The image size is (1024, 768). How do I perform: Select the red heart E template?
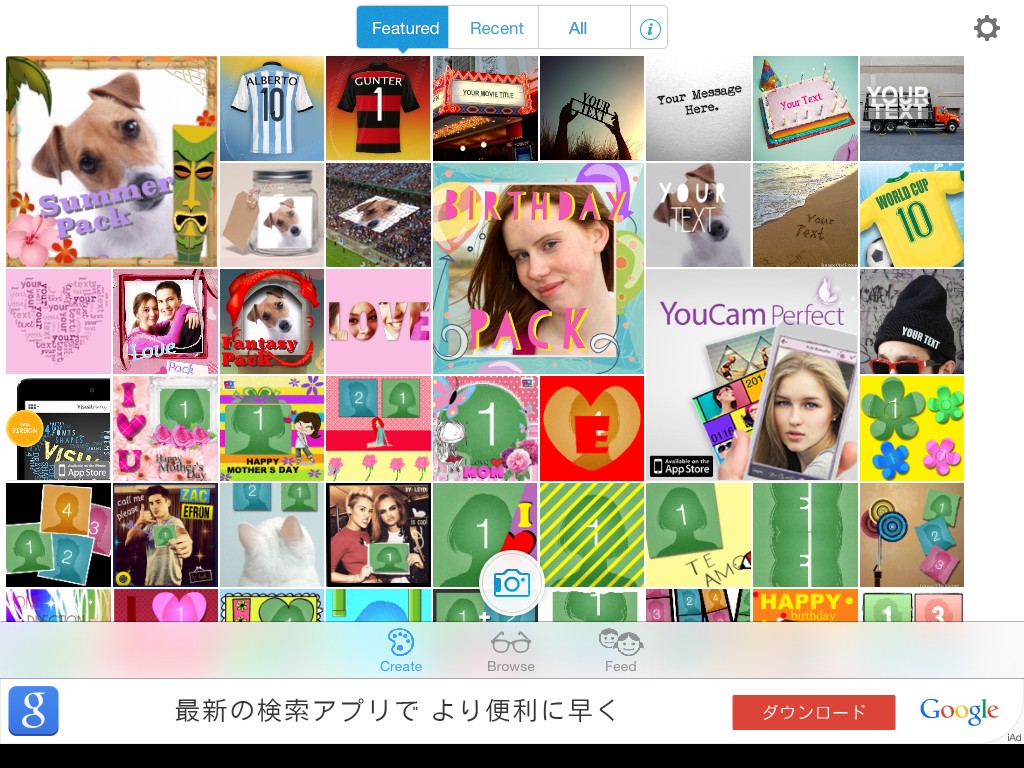click(592, 428)
